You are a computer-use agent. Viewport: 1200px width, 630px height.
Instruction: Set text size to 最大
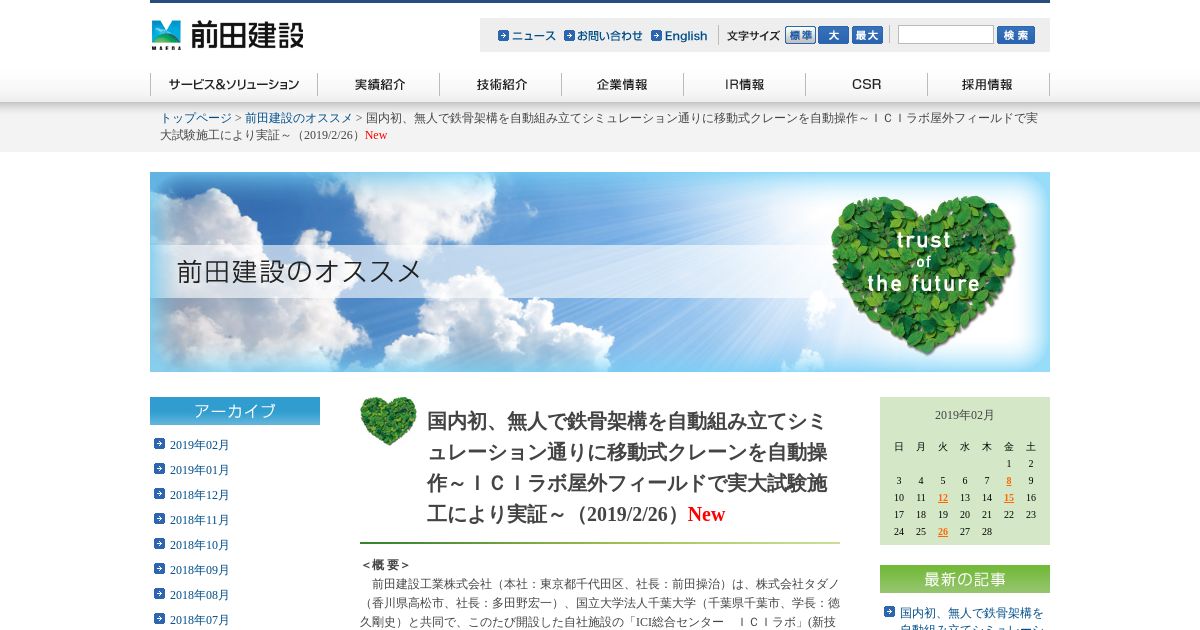[867, 35]
